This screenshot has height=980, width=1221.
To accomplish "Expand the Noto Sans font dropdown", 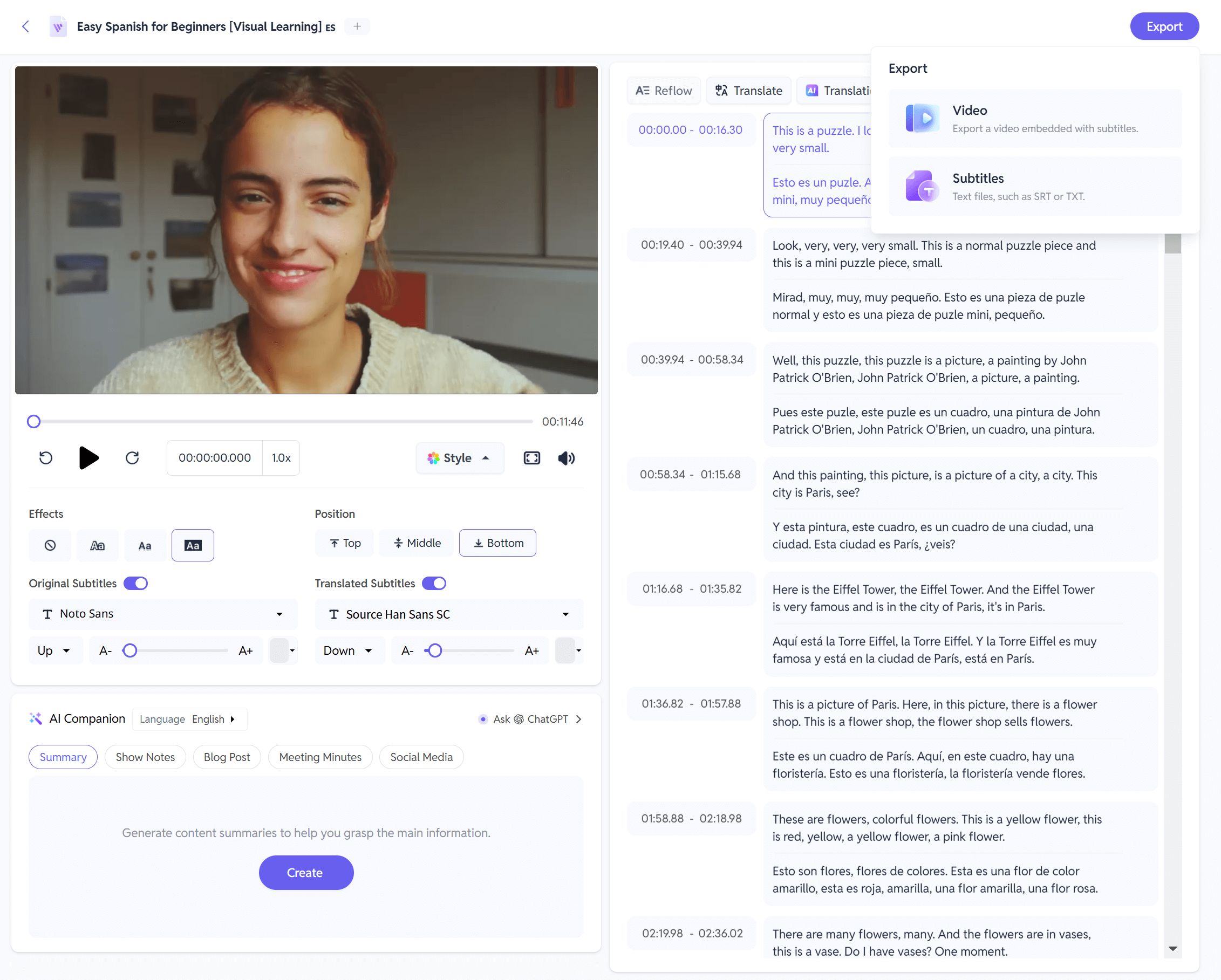I will [280, 613].
